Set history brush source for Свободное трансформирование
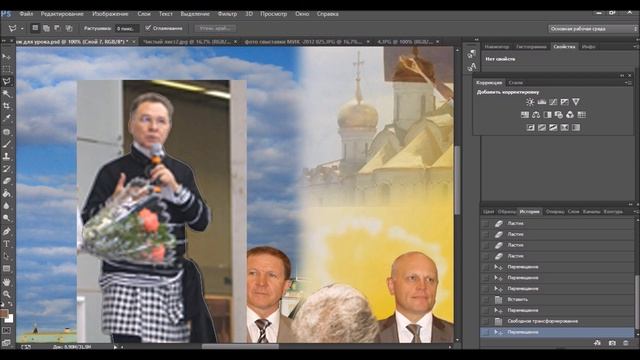The width and height of the screenshot is (640, 360). [x=485, y=321]
